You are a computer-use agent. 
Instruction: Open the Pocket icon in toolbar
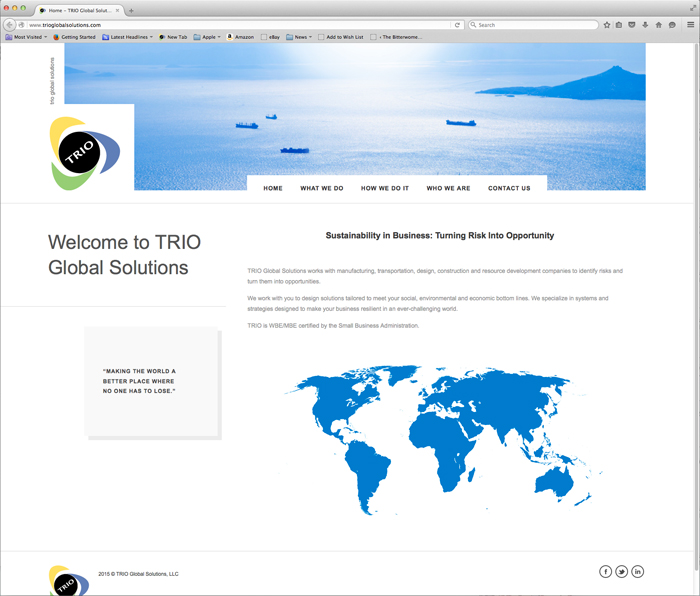(632, 25)
